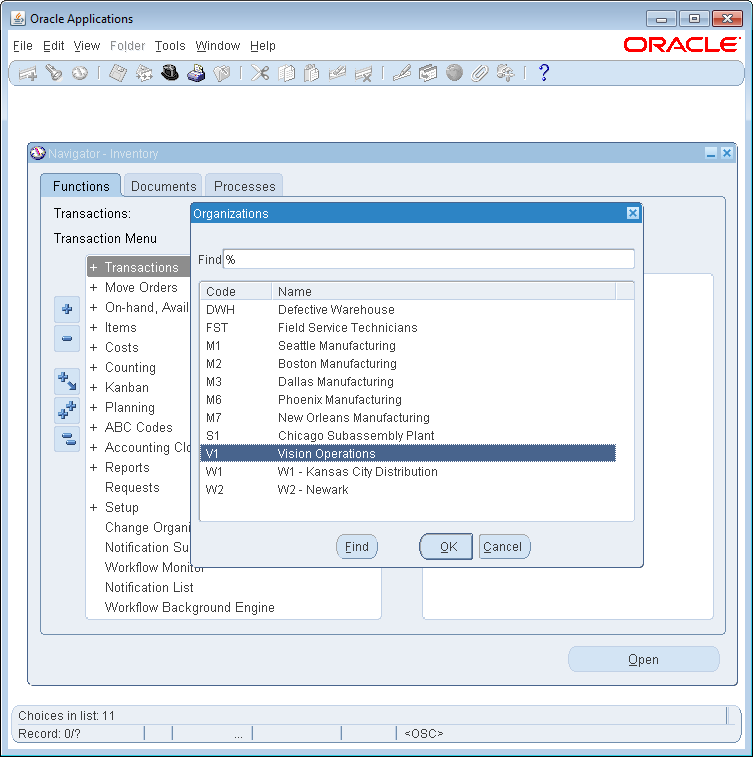
Task: Close the Organizations dialog
Action: [633, 213]
